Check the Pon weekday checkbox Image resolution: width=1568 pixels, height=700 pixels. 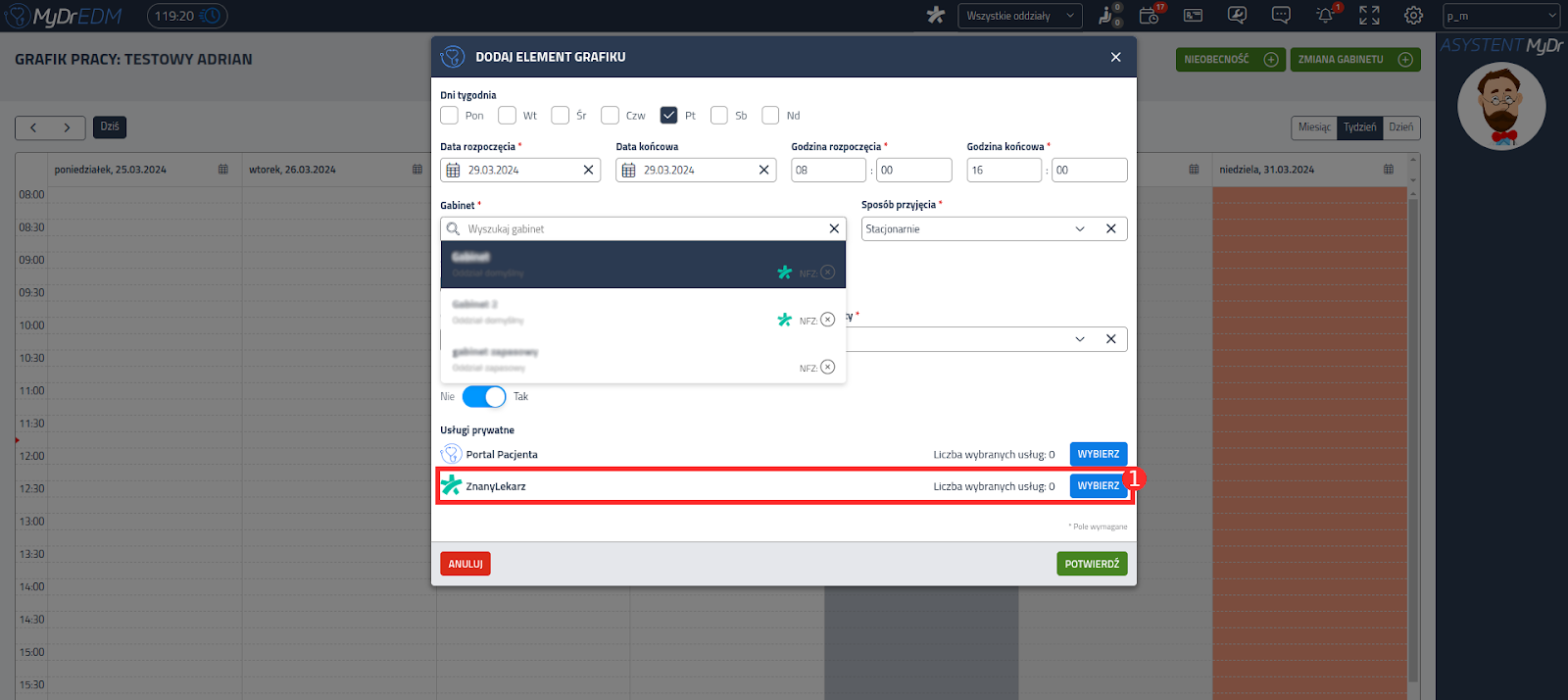(449, 115)
